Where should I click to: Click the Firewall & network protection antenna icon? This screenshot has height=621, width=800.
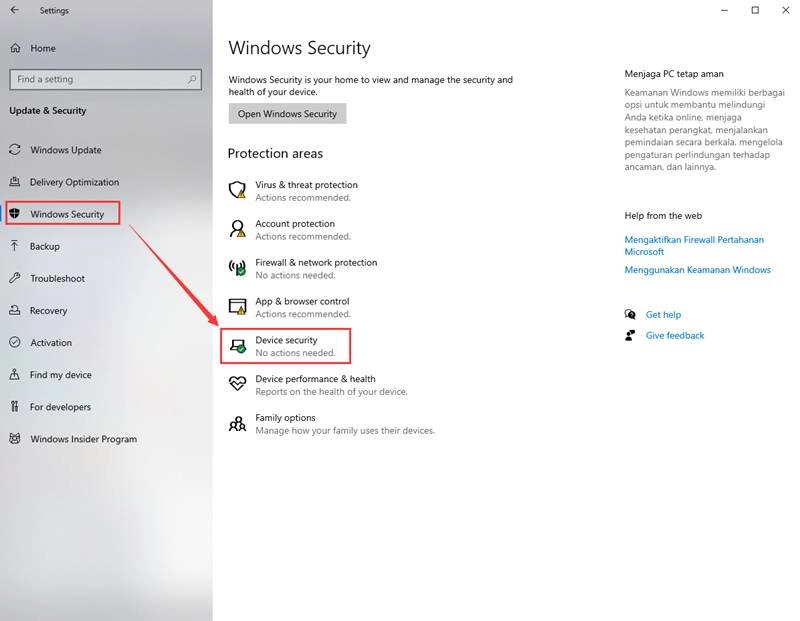[x=237, y=268]
